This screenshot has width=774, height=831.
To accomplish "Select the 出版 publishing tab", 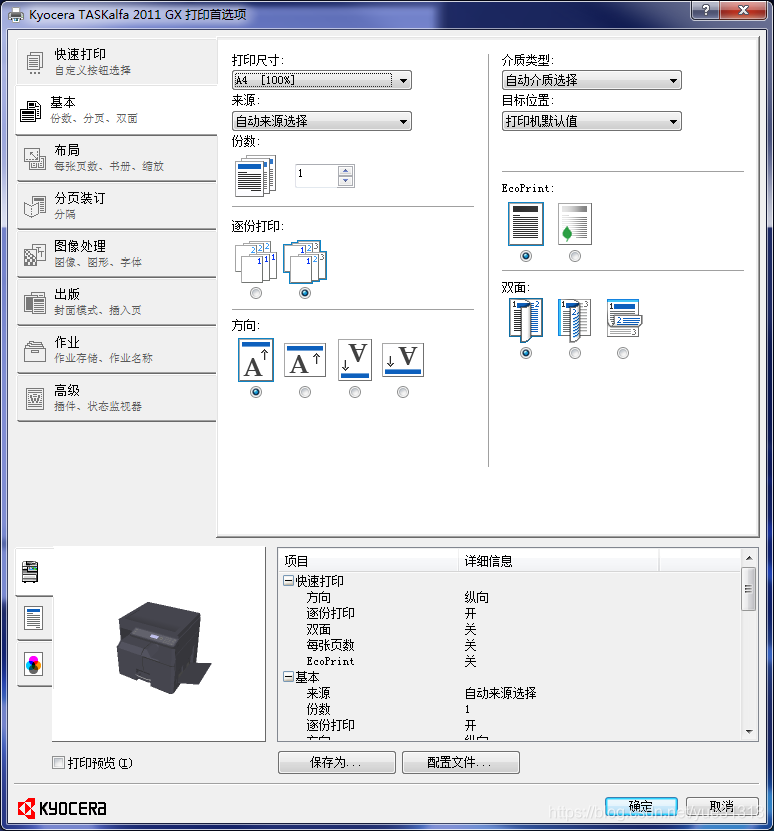I will click(117, 302).
